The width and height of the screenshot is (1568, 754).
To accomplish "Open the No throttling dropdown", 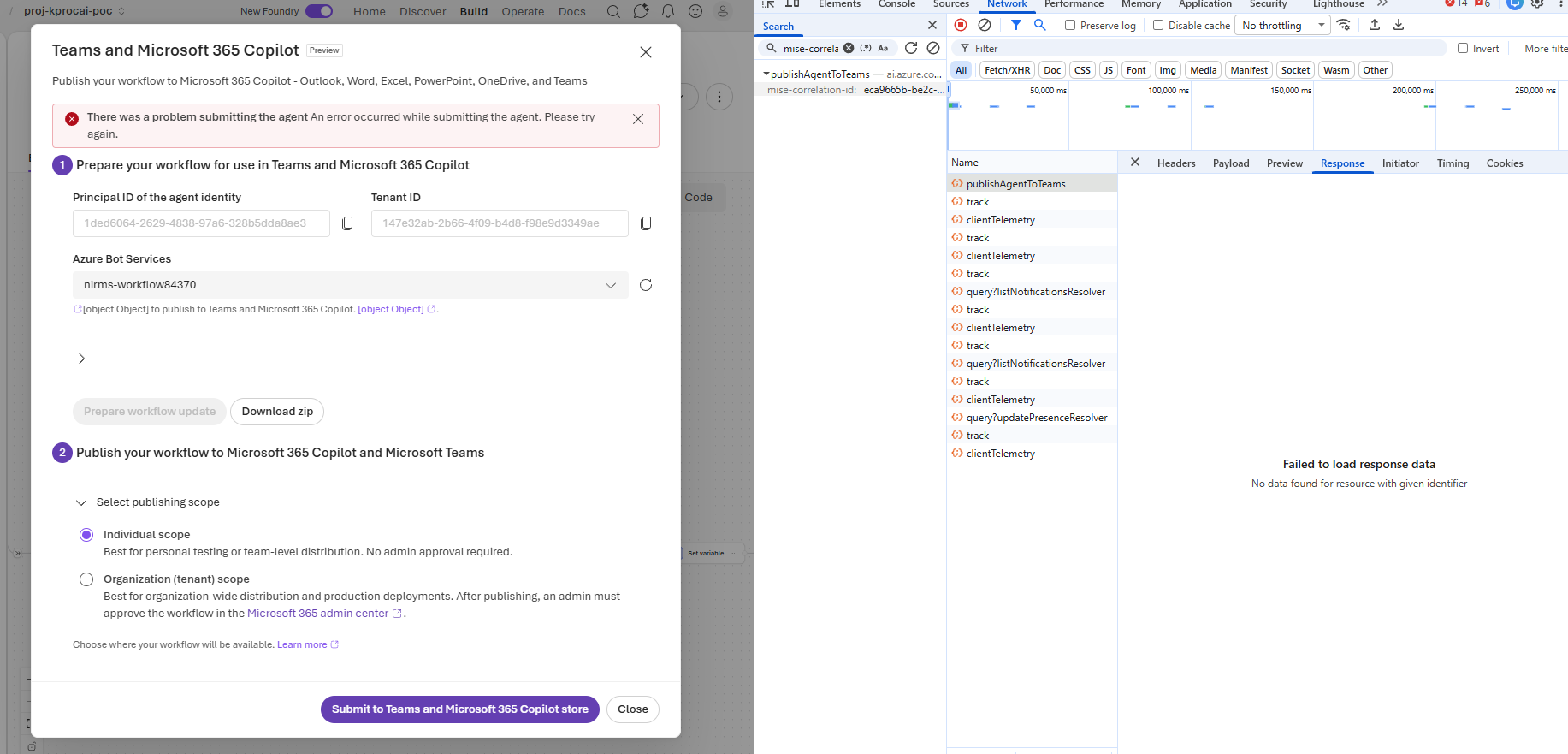I will point(1282,25).
